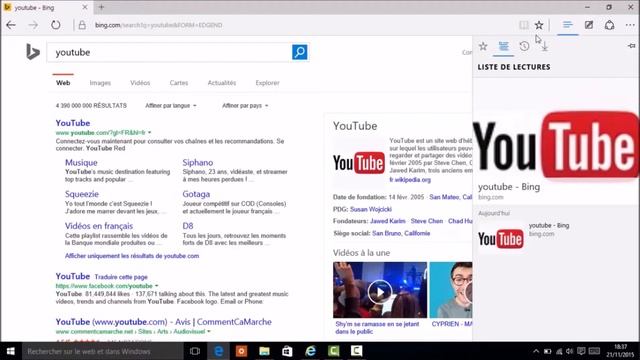
Task: Open Vidéos en français sublink
Action: coord(99,226)
